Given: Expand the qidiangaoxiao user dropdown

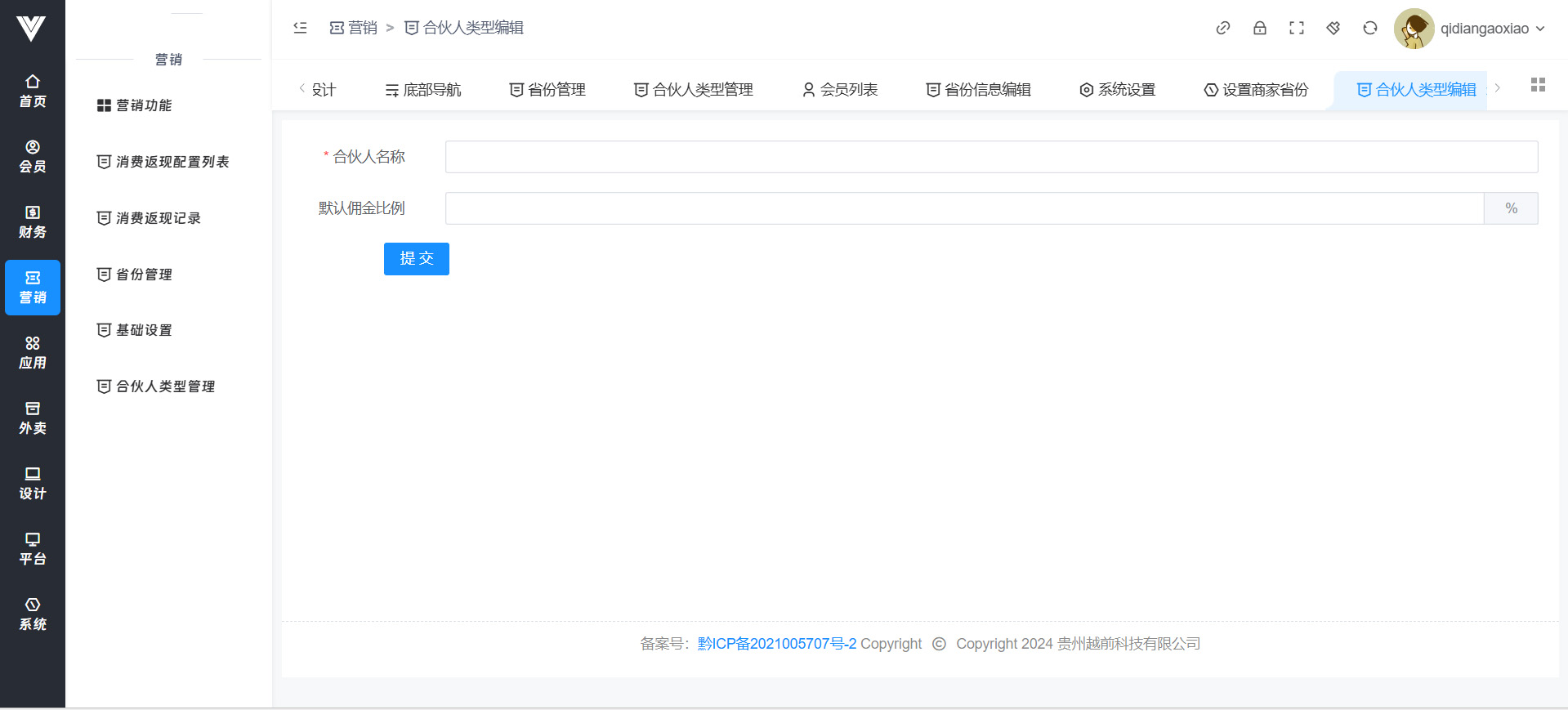Looking at the screenshot, I should (x=1492, y=29).
